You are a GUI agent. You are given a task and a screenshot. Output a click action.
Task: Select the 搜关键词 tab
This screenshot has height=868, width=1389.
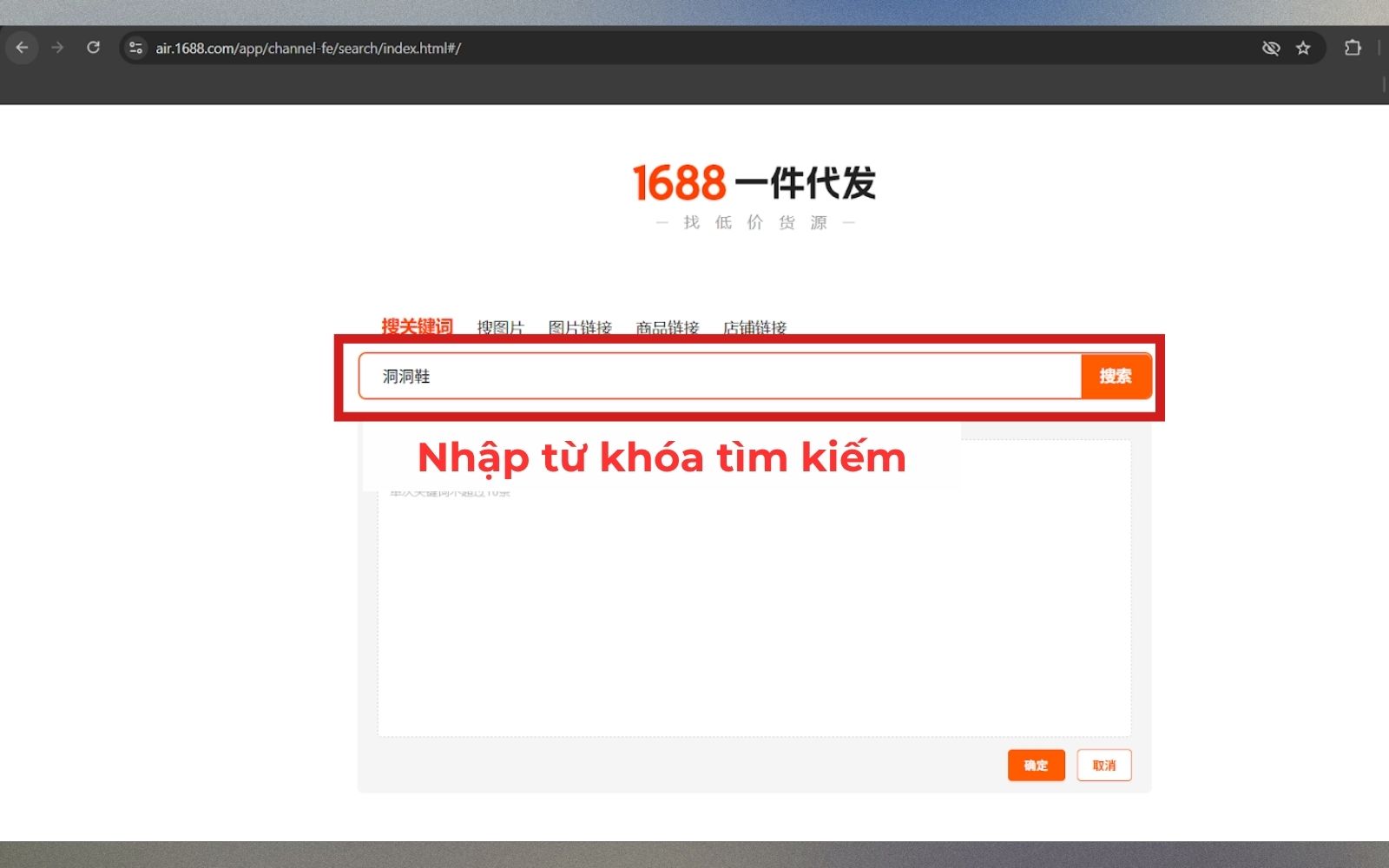coord(417,326)
